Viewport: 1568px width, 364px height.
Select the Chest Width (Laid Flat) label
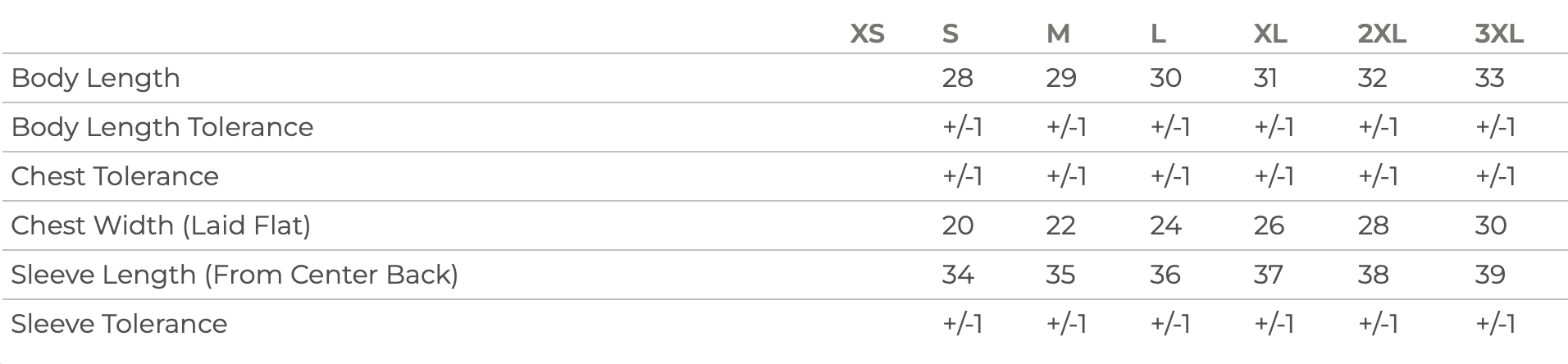click(161, 225)
